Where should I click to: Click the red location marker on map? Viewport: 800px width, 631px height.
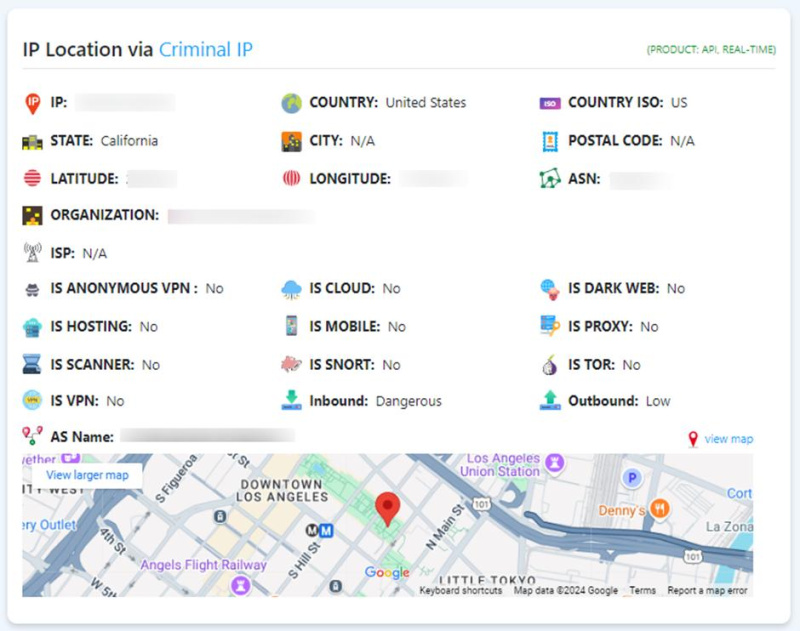click(387, 509)
